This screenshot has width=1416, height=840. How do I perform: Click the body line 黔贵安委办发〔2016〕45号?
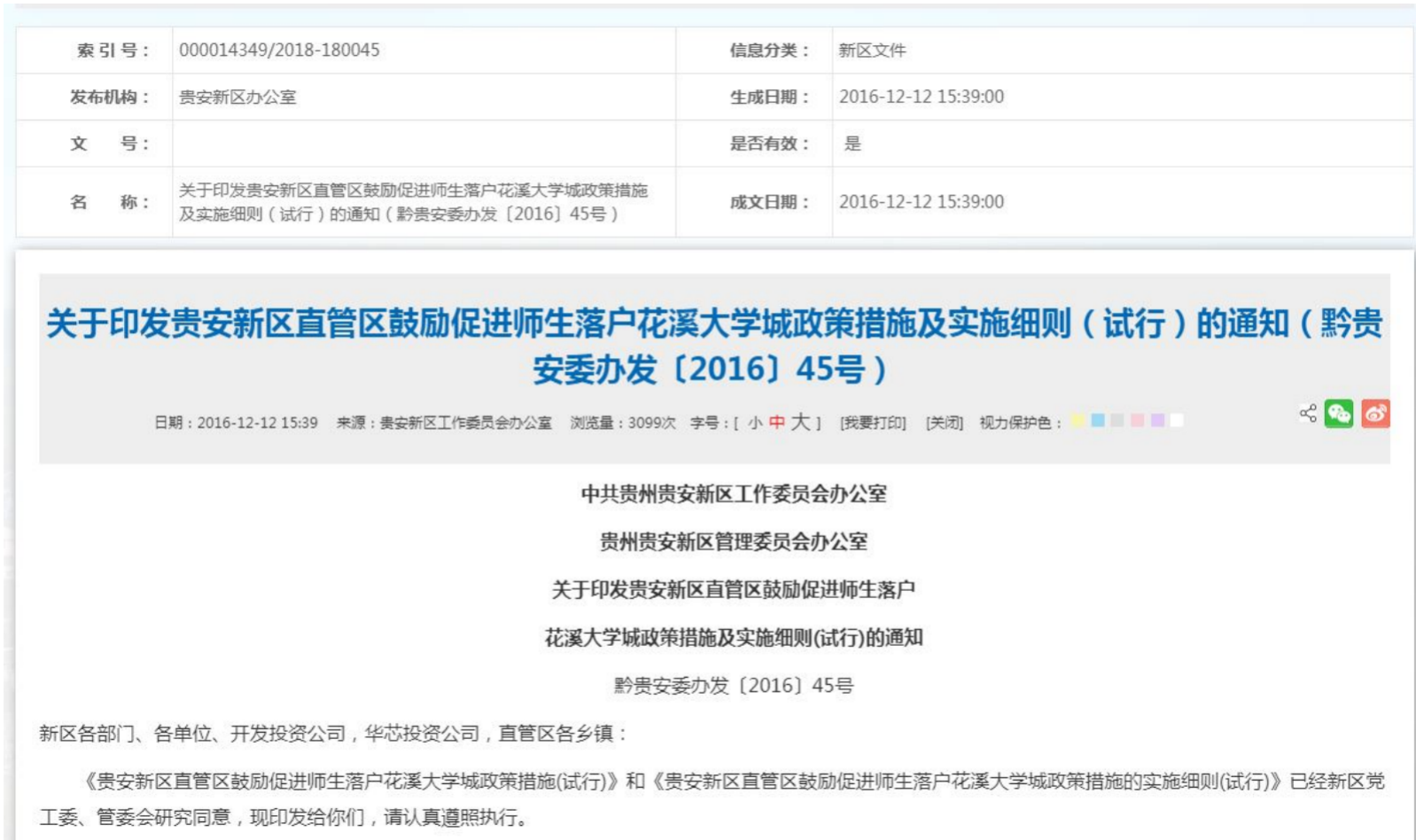click(x=734, y=686)
